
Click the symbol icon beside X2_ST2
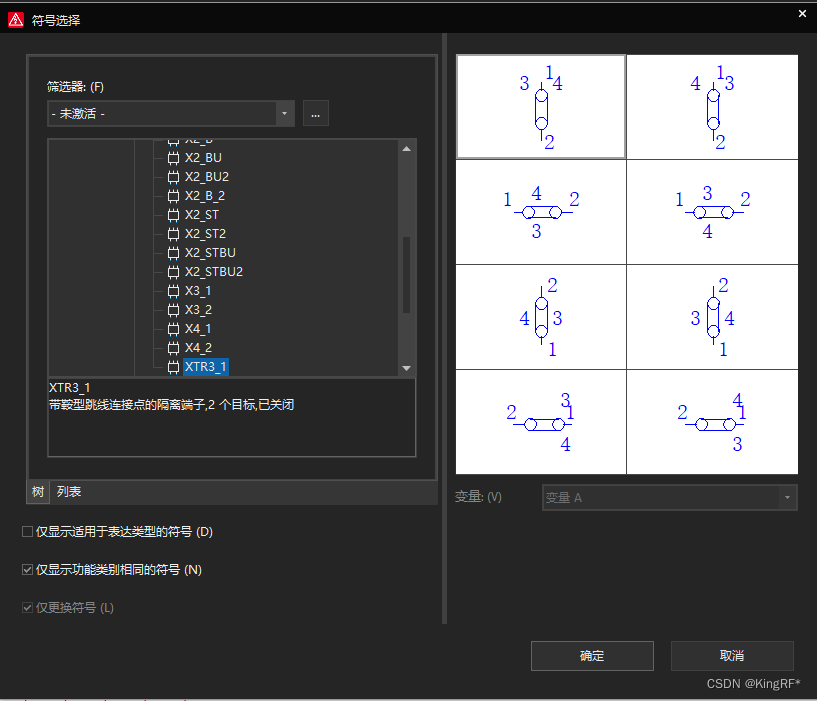[174, 234]
